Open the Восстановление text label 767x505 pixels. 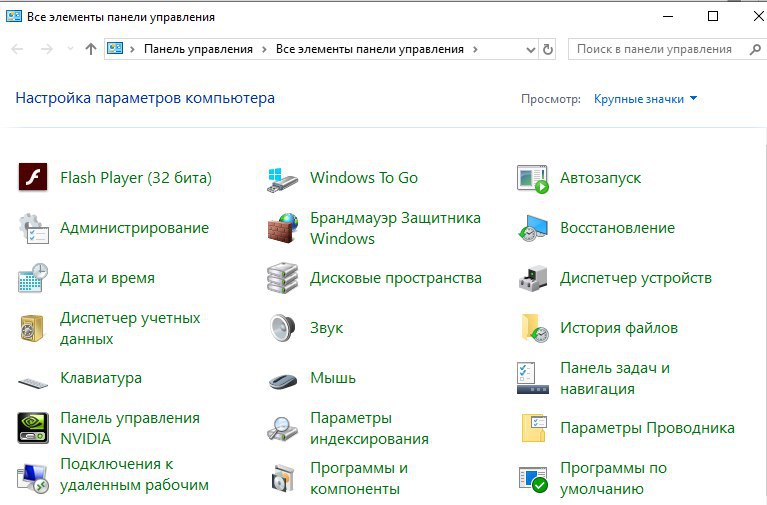point(617,228)
